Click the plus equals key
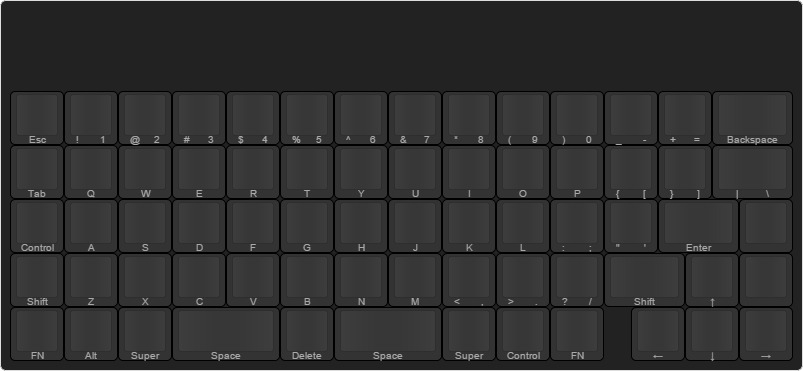Viewport: 803px width, 371px height. [685, 118]
